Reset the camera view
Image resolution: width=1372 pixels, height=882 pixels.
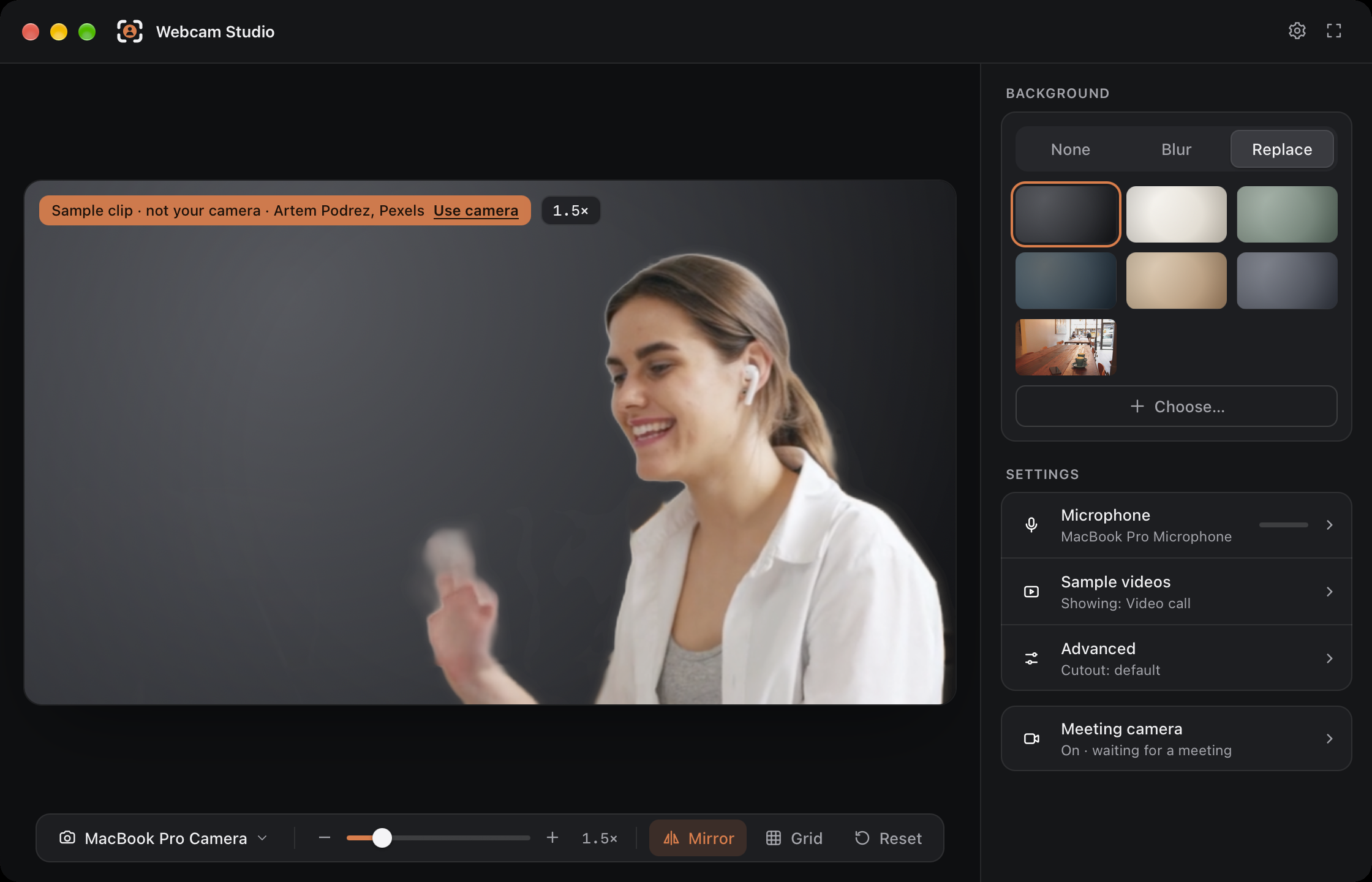(888, 838)
